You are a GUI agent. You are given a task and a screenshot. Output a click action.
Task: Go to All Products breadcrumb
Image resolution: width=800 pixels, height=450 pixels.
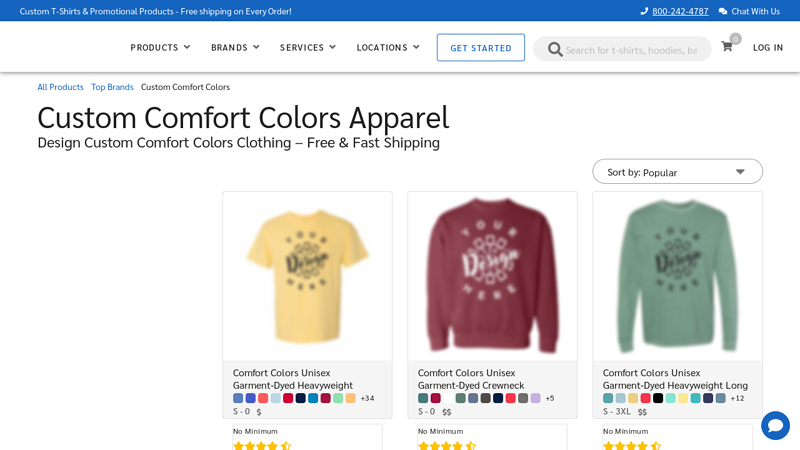point(60,87)
